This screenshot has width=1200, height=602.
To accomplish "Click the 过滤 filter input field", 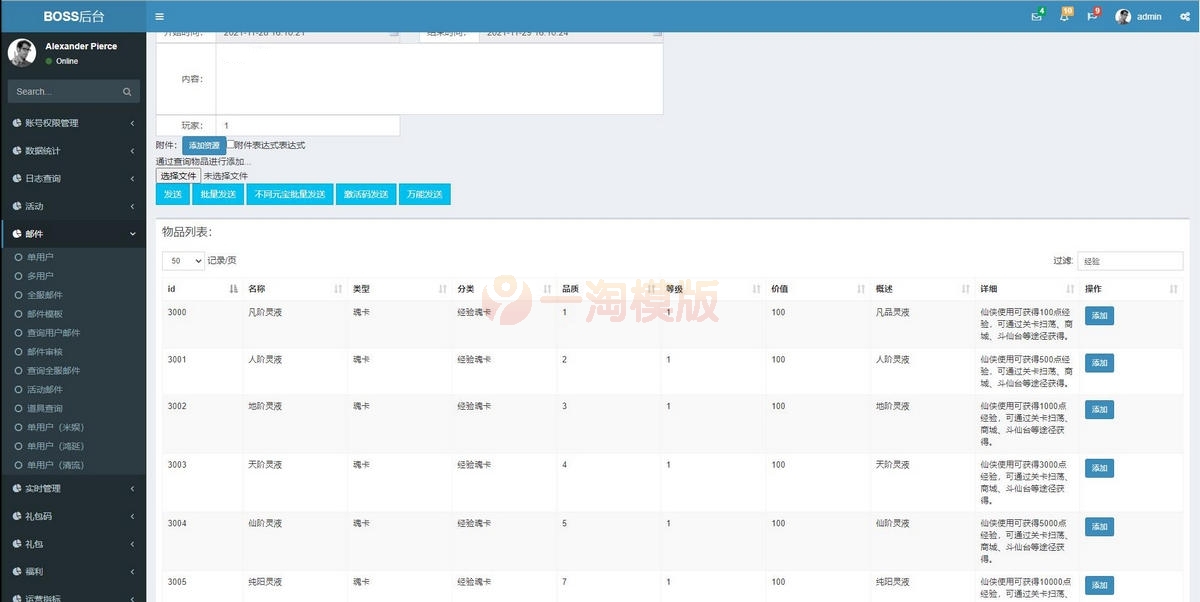I will coord(1129,260).
